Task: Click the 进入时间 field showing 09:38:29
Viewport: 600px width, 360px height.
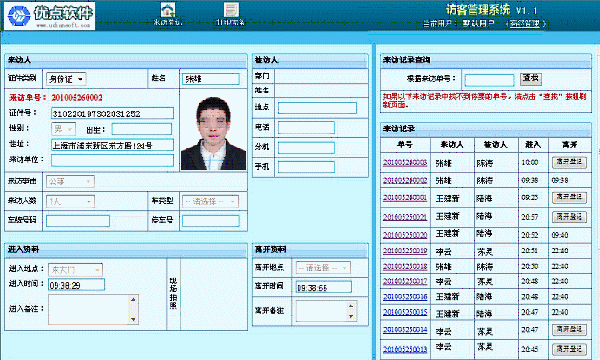Action: tap(76, 285)
